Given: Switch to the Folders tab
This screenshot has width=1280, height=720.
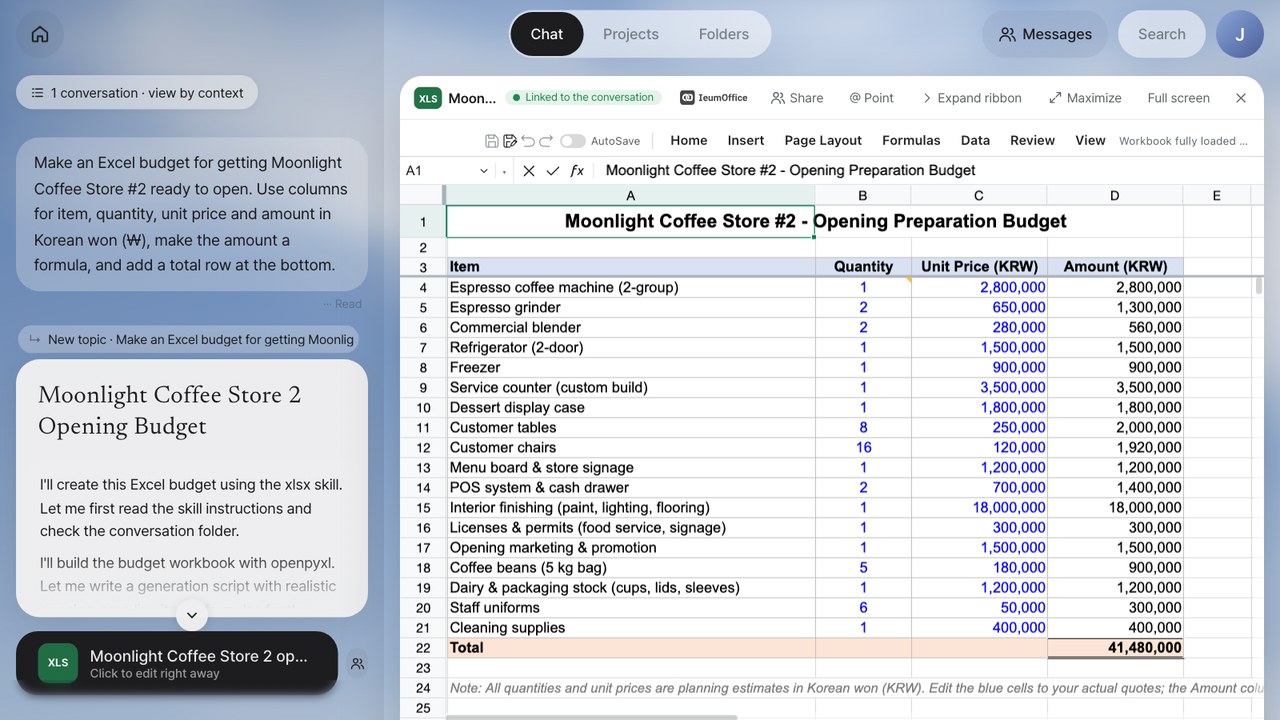Looking at the screenshot, I should (724, 34).
